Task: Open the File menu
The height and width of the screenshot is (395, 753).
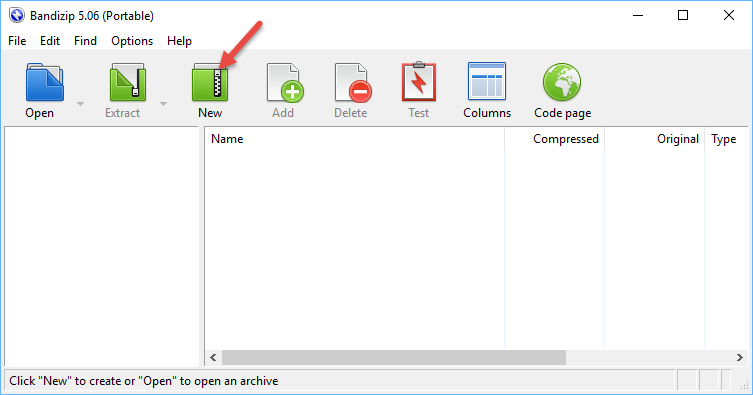Action: pyautogui.click(x=17, y=41)
